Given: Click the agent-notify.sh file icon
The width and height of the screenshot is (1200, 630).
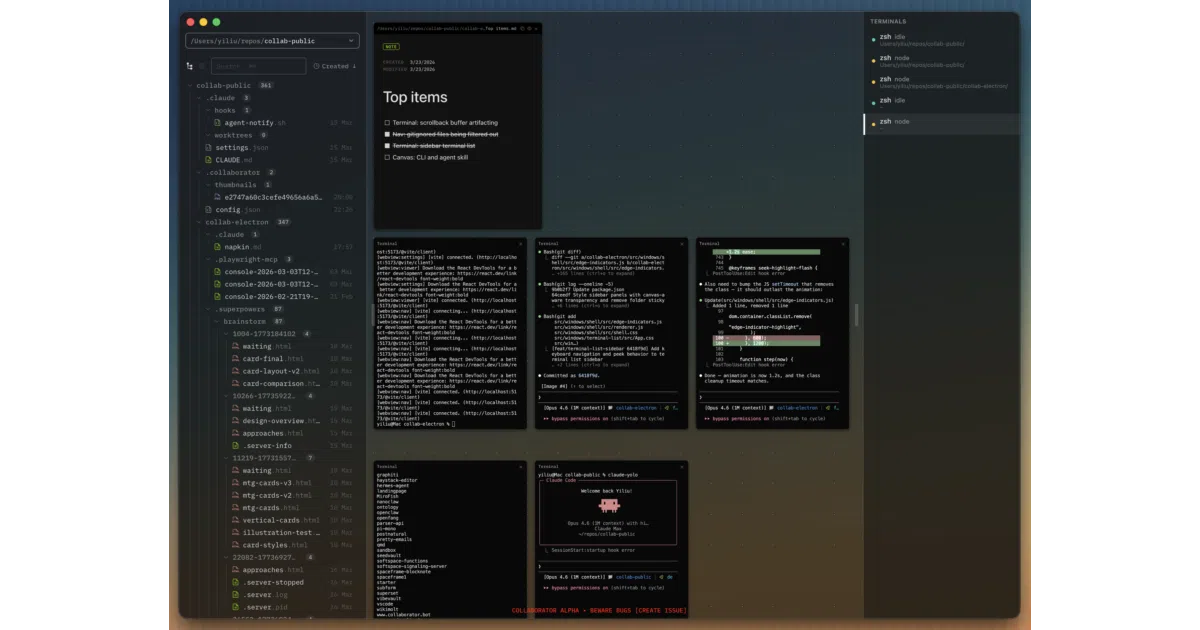Looking at the screenshot, I should tap(218, 123).
